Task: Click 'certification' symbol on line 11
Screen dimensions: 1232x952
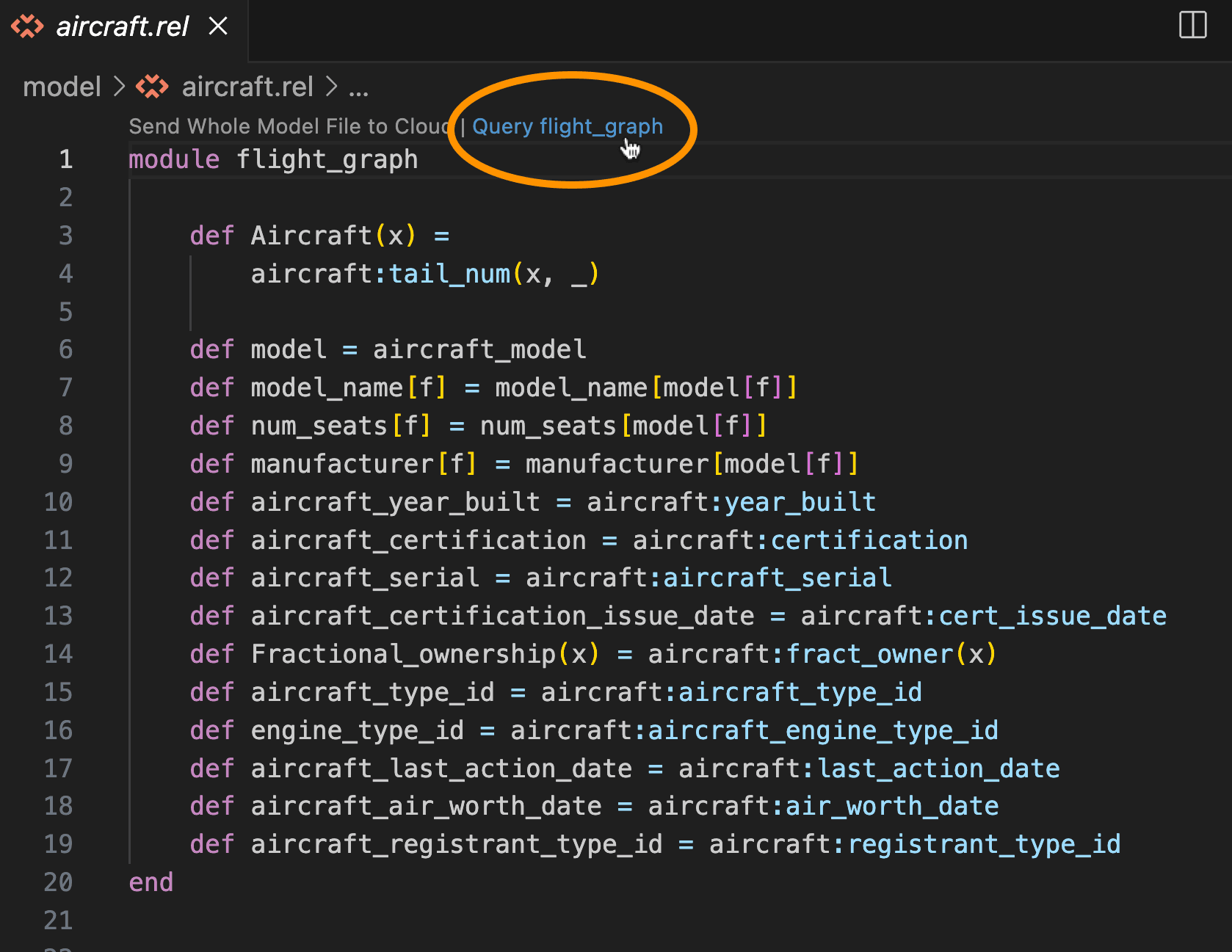Action: click(869, 540)
